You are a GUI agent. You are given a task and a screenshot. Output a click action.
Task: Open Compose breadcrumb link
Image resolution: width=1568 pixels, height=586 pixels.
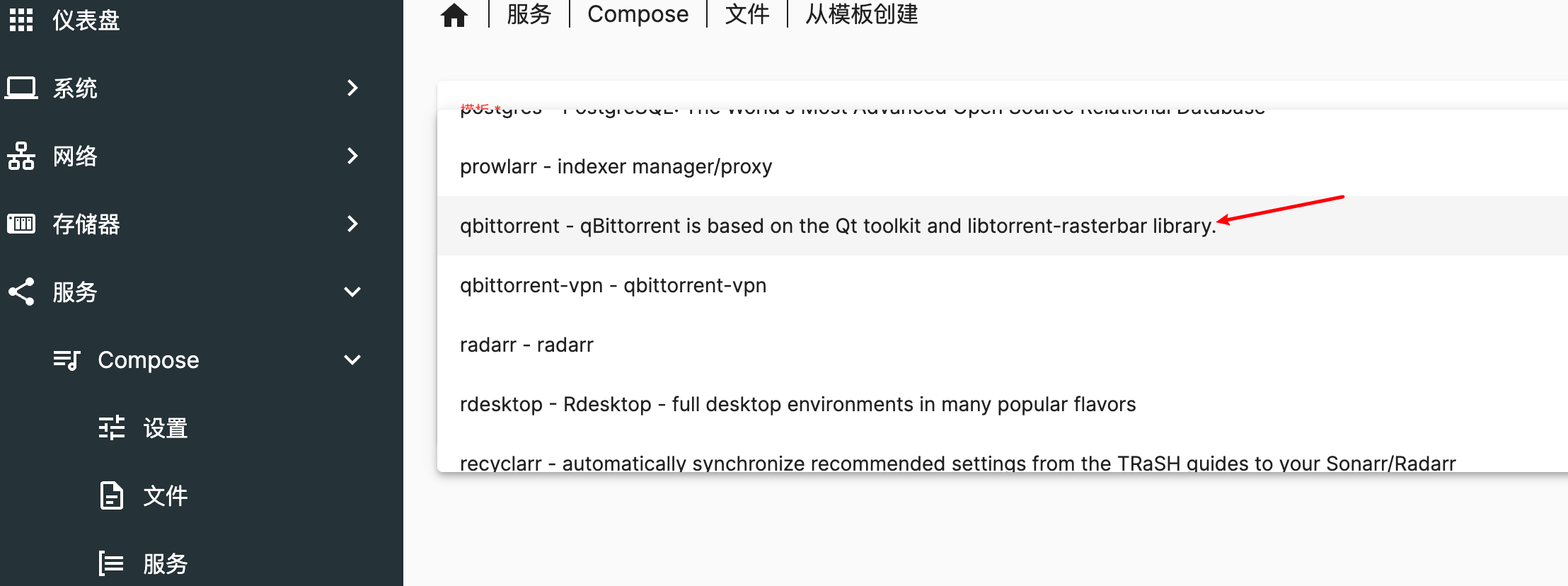[638, 14]
